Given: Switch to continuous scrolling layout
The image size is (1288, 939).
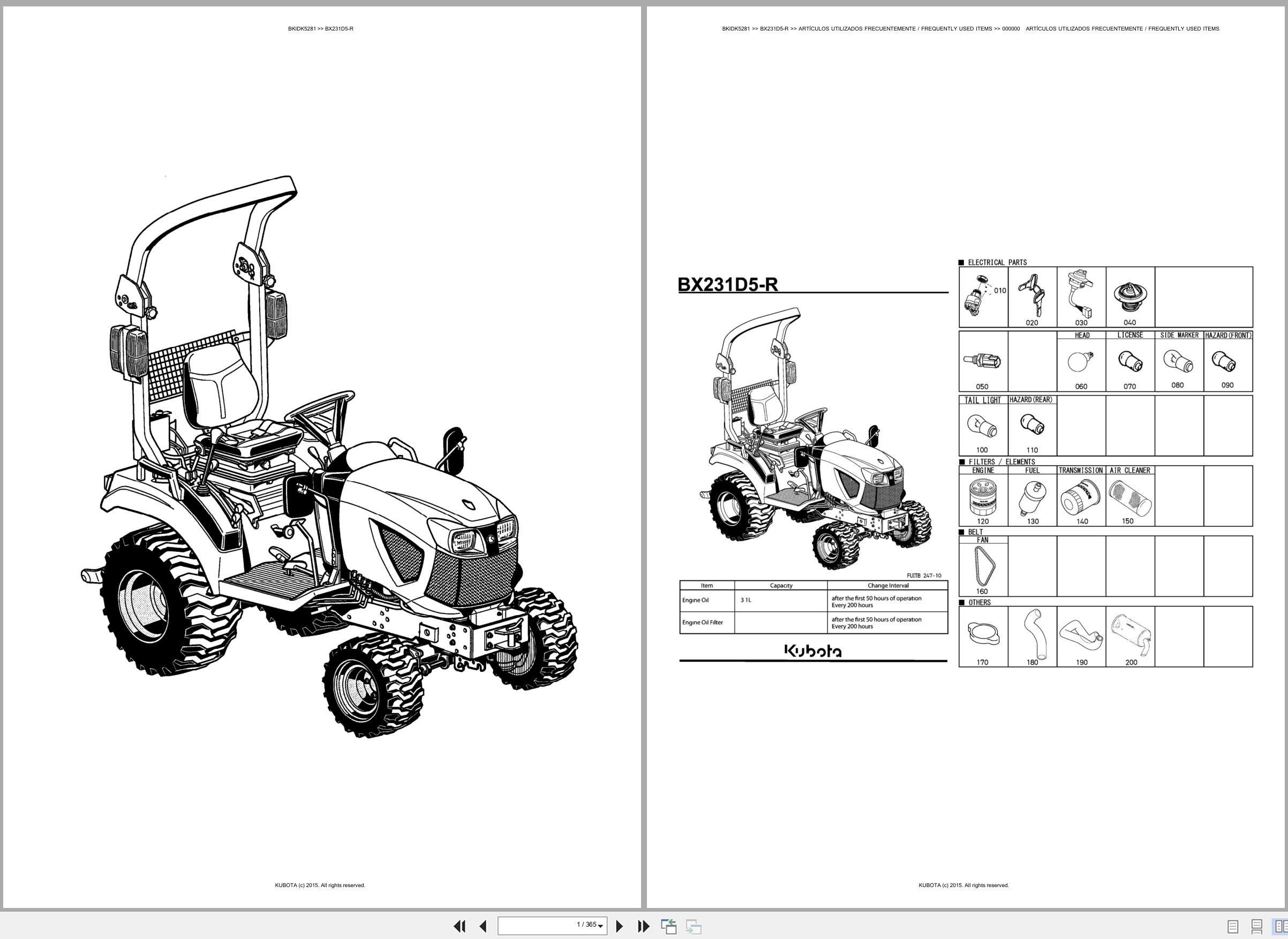Looking at the screenshot, I should (x=1257, y=927).
